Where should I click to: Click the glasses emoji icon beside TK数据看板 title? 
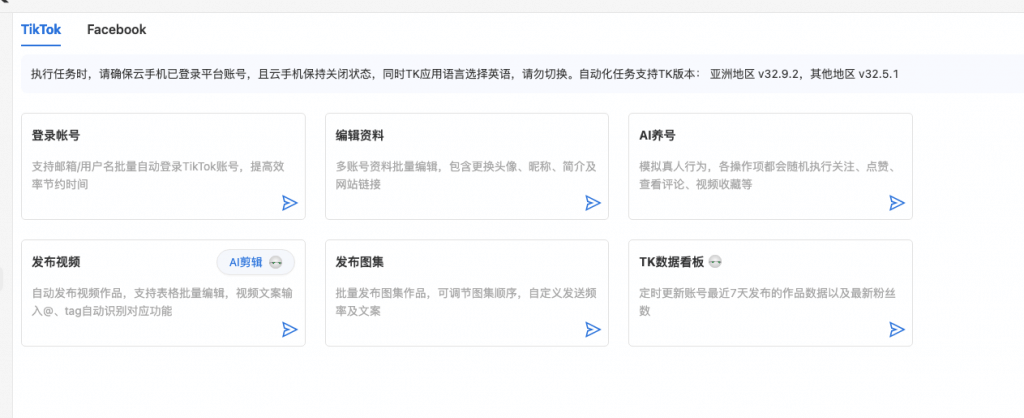[715, 262]
